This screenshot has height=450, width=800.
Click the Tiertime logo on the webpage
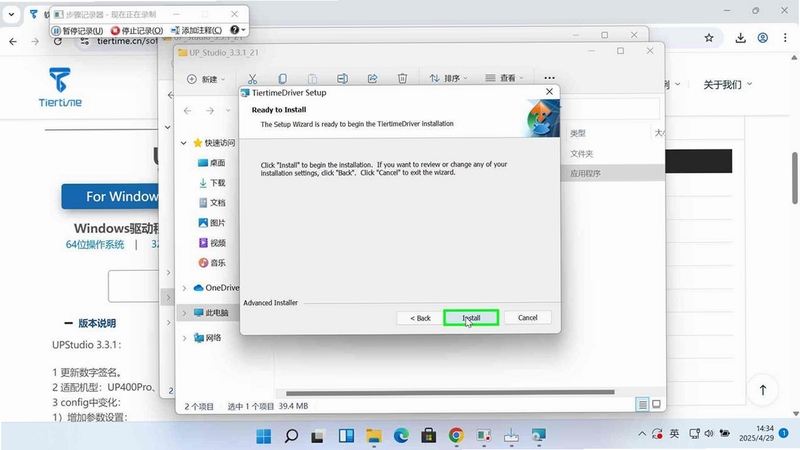[x=60, y=87]
